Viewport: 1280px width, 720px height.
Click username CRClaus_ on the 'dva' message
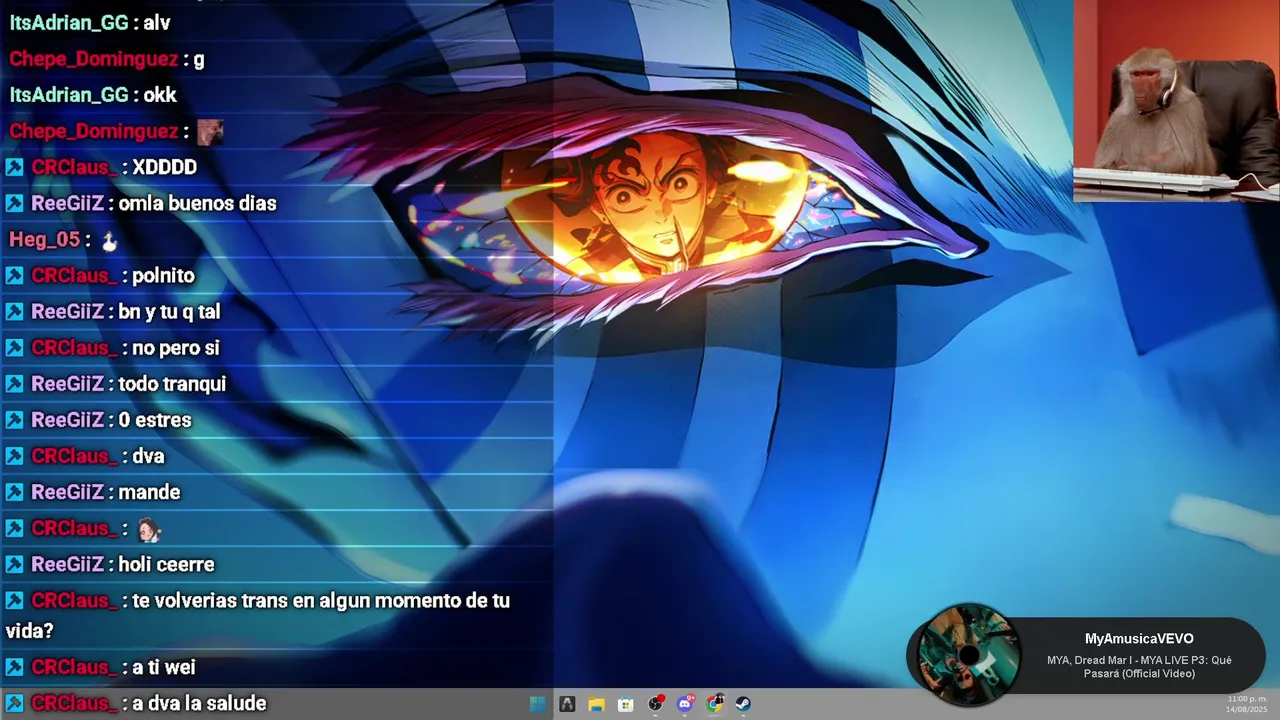pyautogui.click(x=74, y=456)
